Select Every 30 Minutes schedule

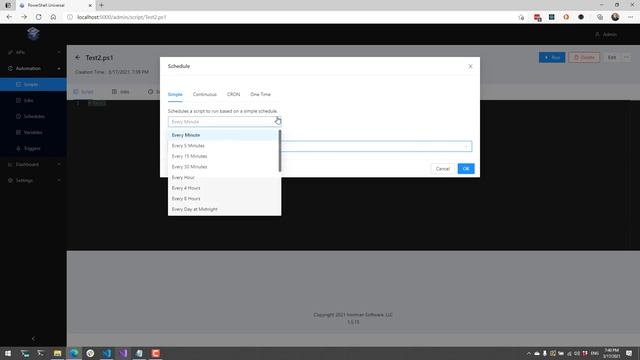224,167
